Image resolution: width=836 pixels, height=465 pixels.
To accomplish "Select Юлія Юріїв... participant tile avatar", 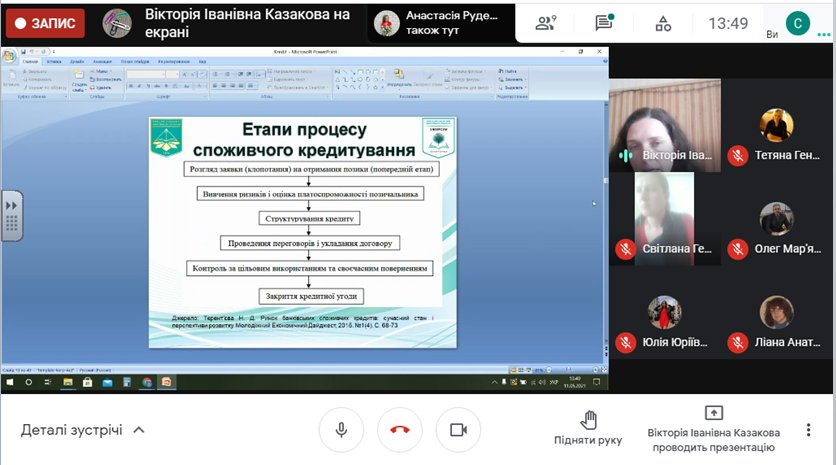I will point(664,312).
